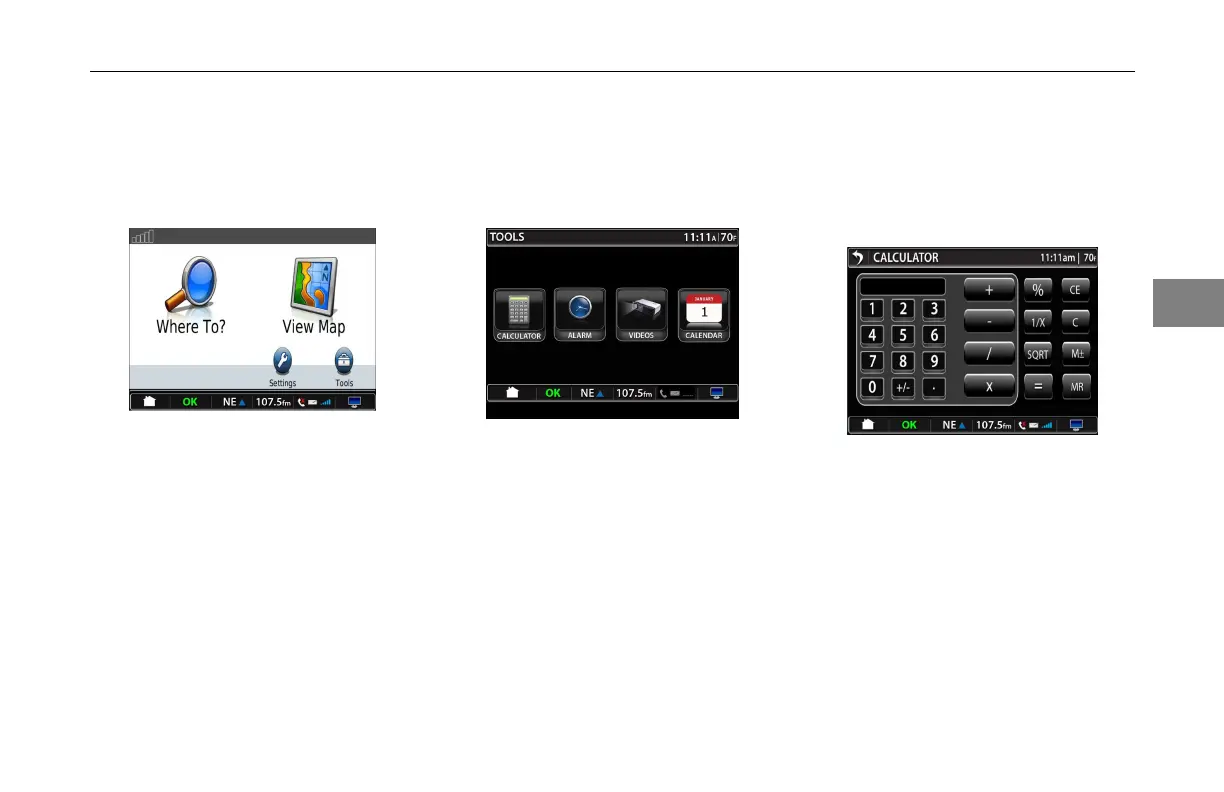Tap calculator digit 8
The image size is (1224, 792).
[x=904, y=361]
